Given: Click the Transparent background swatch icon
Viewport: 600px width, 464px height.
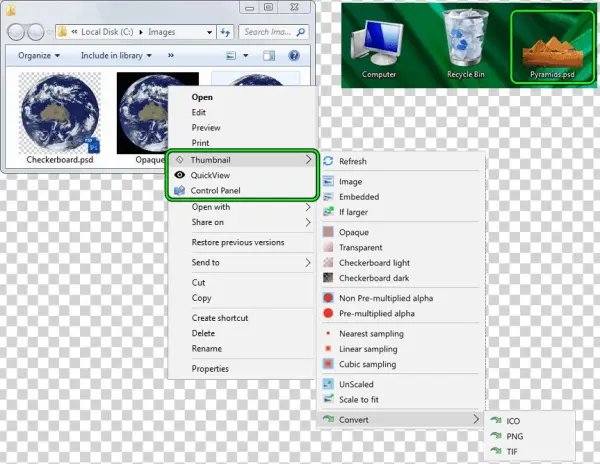Looking at the screenshot, I should click(328, 247).
